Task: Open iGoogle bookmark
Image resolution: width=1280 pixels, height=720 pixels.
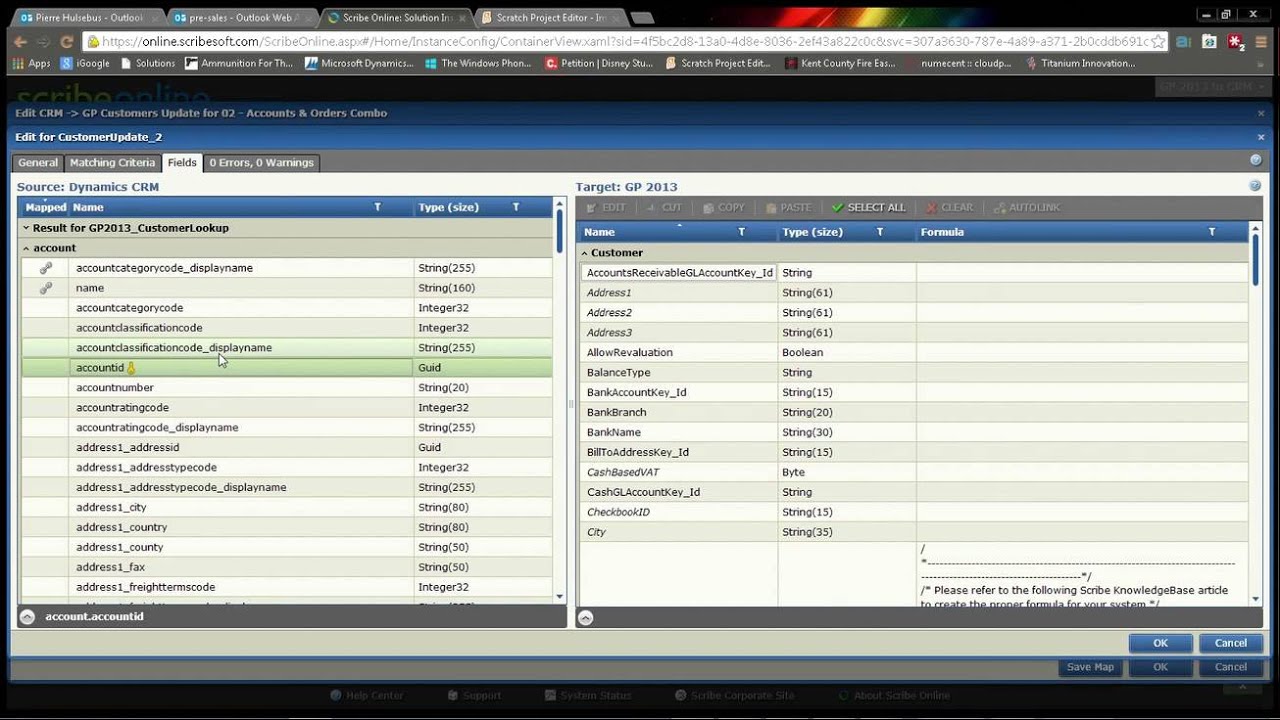Action: pos(86,63)
